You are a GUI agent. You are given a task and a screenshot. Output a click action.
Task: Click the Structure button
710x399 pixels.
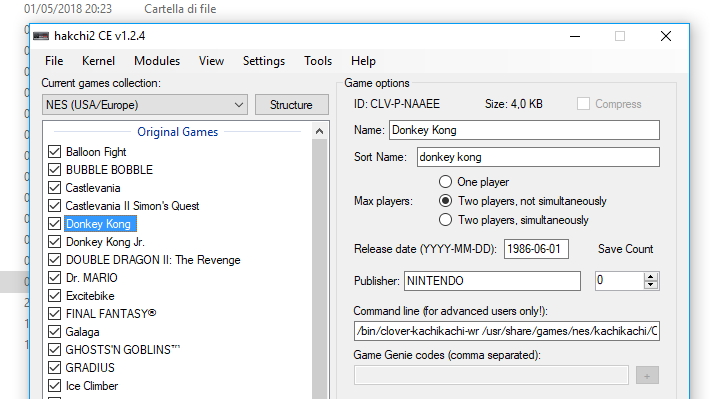coord(292,105)
